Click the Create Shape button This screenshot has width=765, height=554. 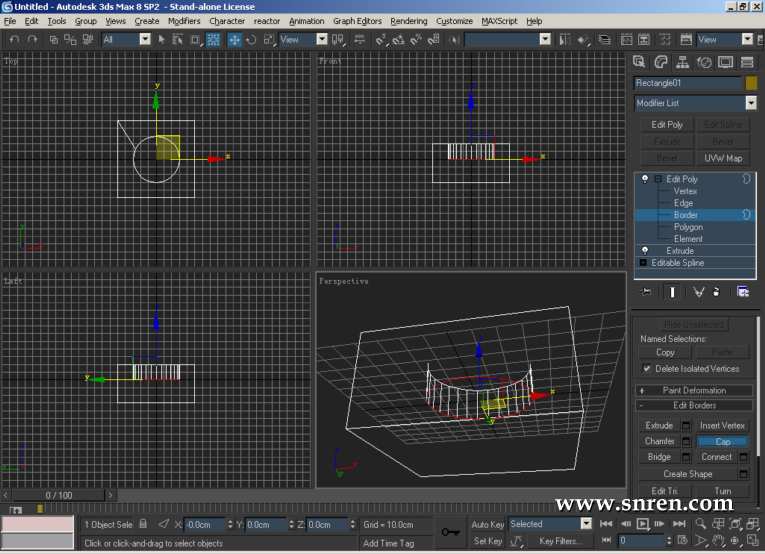click(x=688, y=474)
